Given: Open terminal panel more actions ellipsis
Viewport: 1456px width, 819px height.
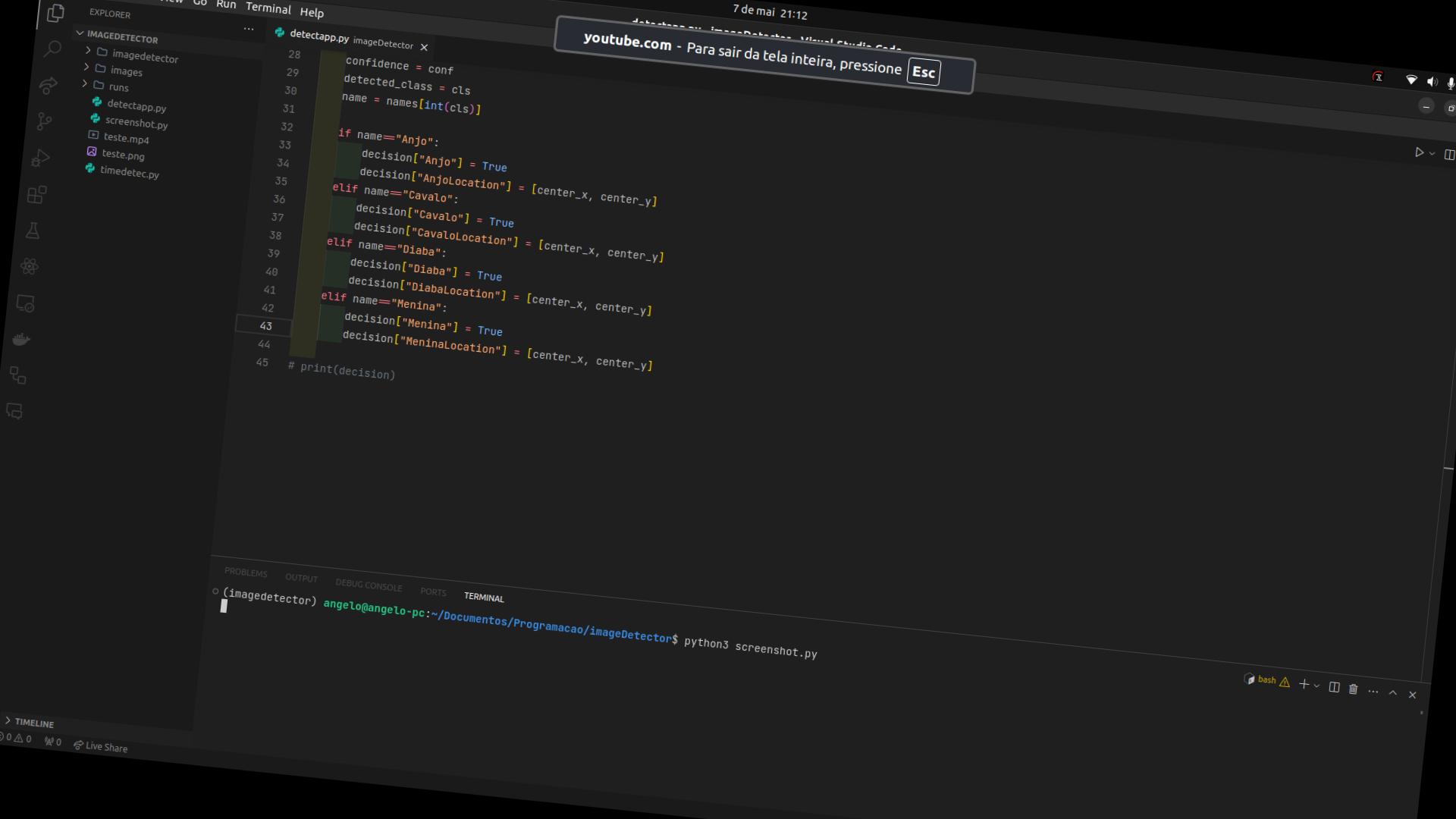Looking at the screenshot, I should (1373, 691).
